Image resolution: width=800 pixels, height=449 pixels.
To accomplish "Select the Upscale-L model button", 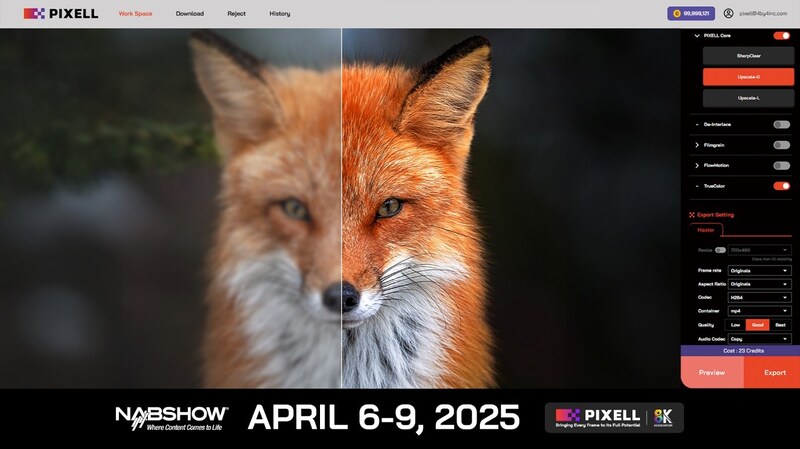I will tap(741, 97).
